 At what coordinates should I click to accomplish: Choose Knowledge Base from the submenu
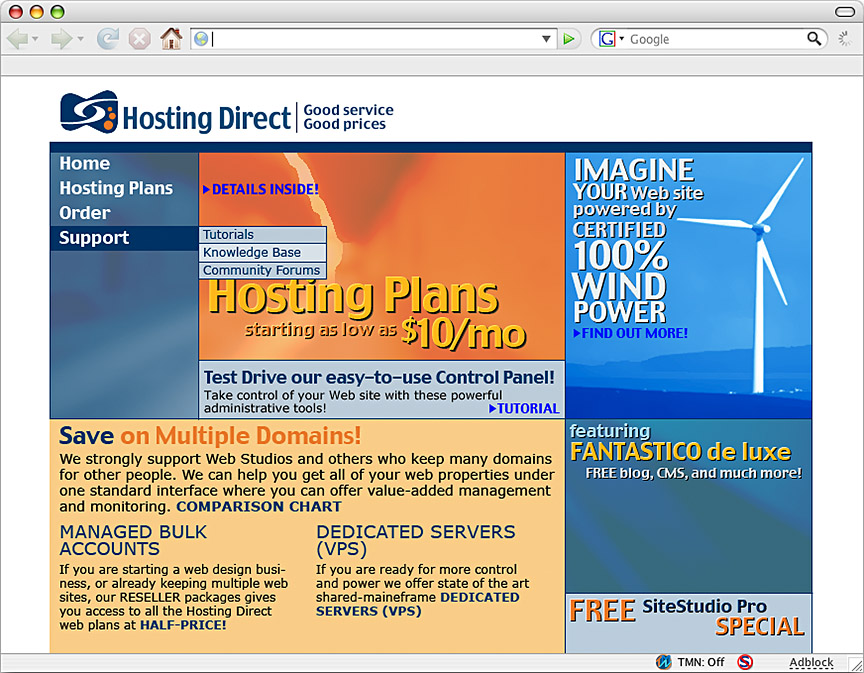(x=262, y=252)
